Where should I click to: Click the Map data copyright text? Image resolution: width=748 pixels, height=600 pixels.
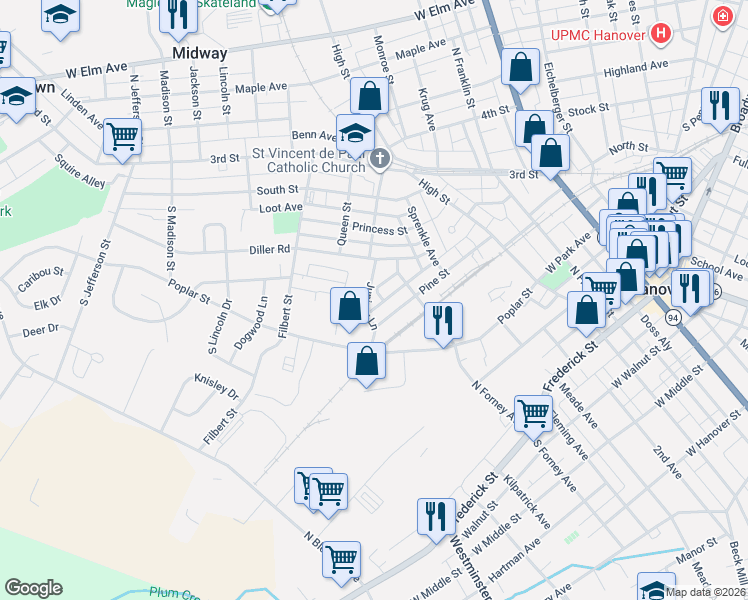[x=706, y=592]
